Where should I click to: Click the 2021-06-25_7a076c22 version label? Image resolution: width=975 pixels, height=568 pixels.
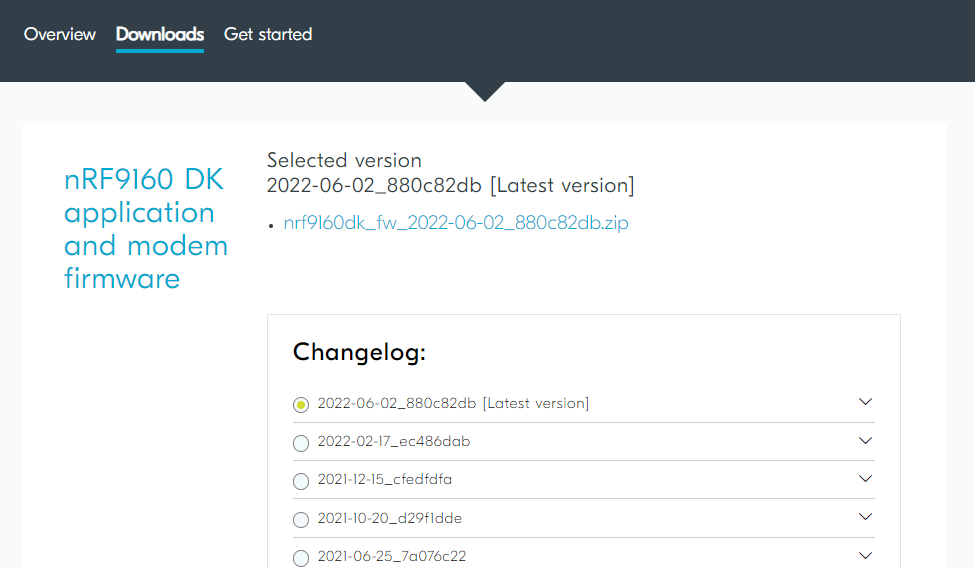392,556
